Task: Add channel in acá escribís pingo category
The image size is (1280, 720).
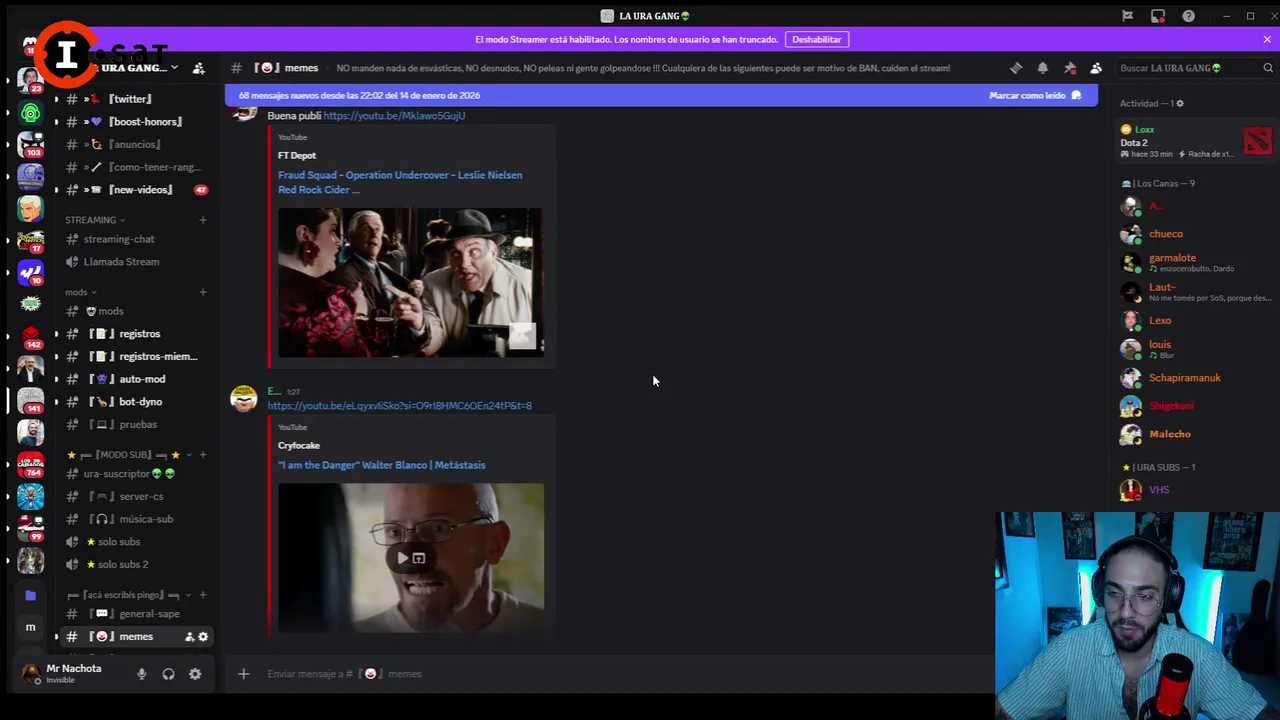Action: click(203, 595)
